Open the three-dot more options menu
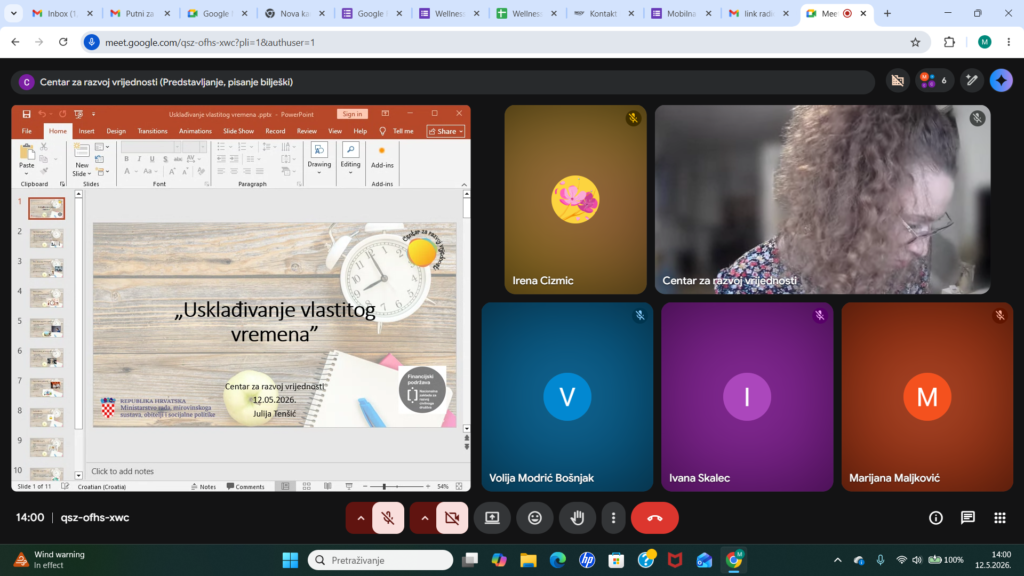The image size is (1024, 576). point(613,518)
